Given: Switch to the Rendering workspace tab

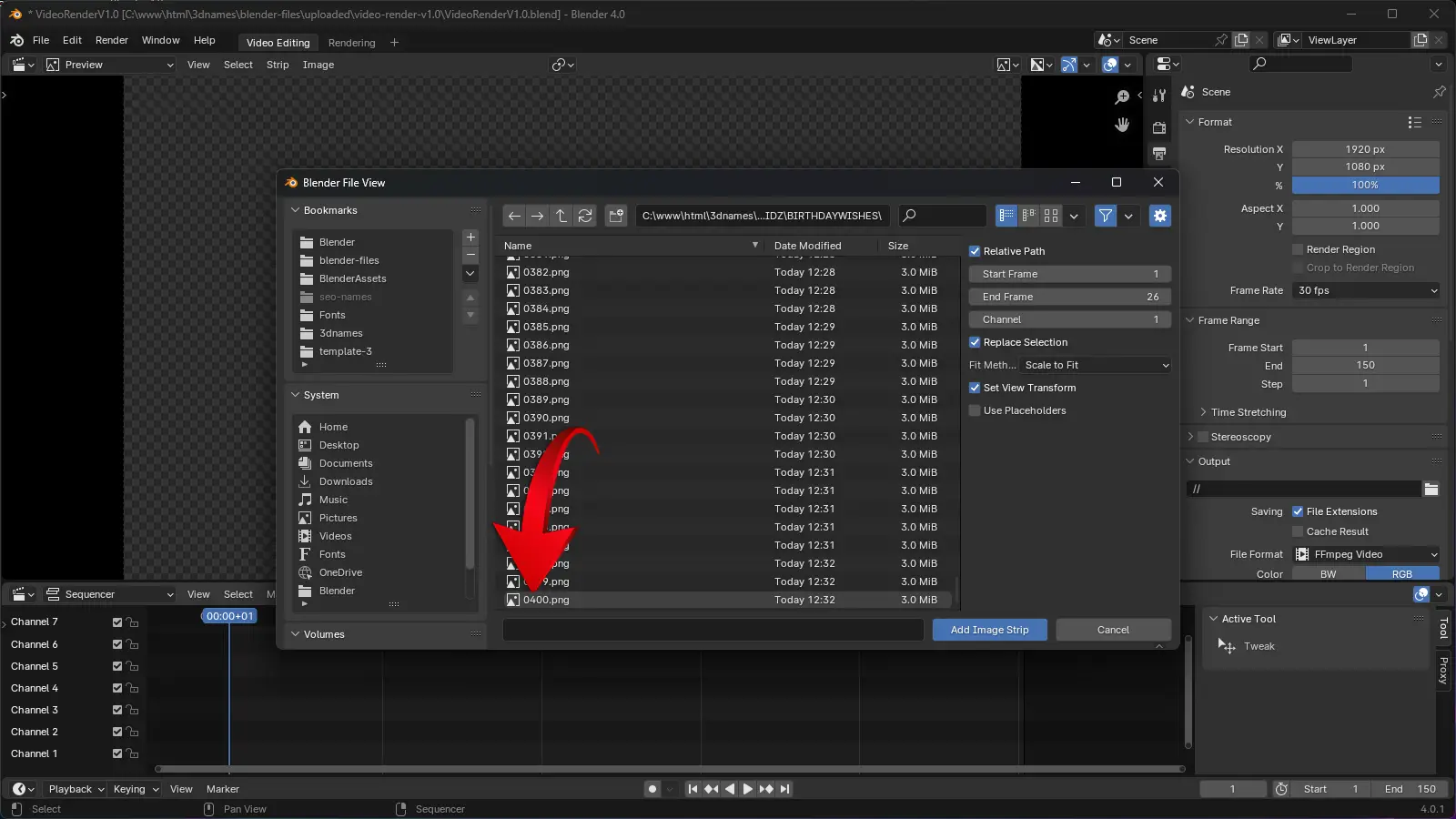Looking at the screenshot, I should [351, 43].
